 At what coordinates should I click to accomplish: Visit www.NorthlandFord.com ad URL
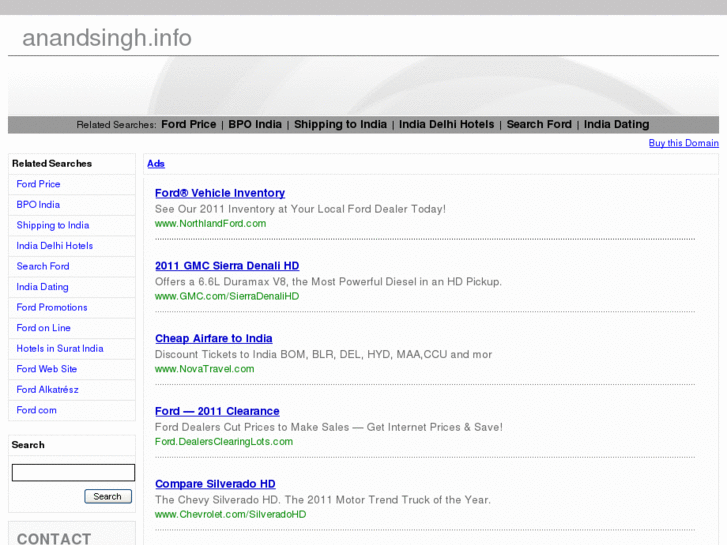coord(210,224)
